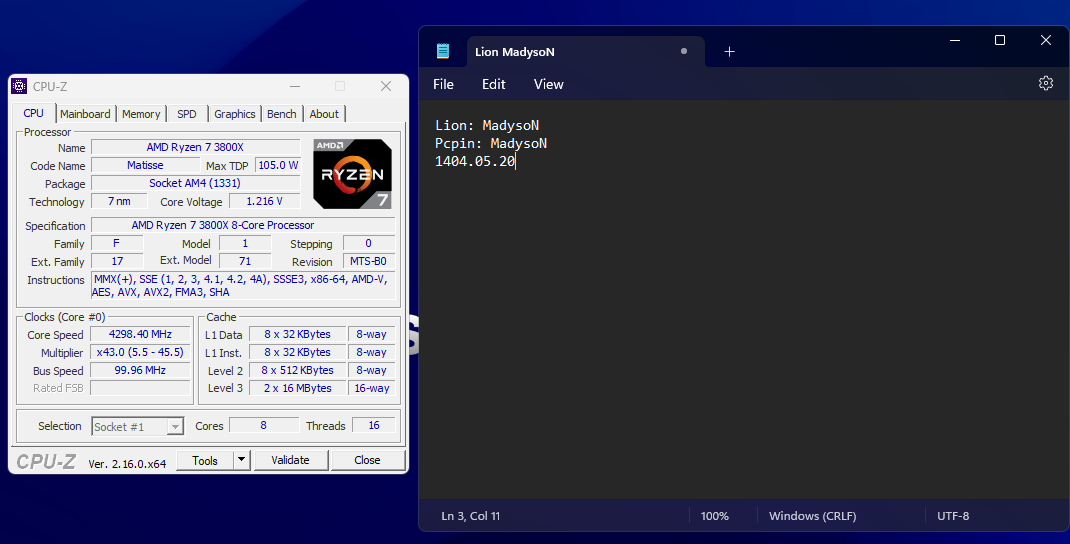This screenshot has height=544, width=1070.
Task: Click the Core Speed value 4298.40 MHz
Action: pos(140,334)
